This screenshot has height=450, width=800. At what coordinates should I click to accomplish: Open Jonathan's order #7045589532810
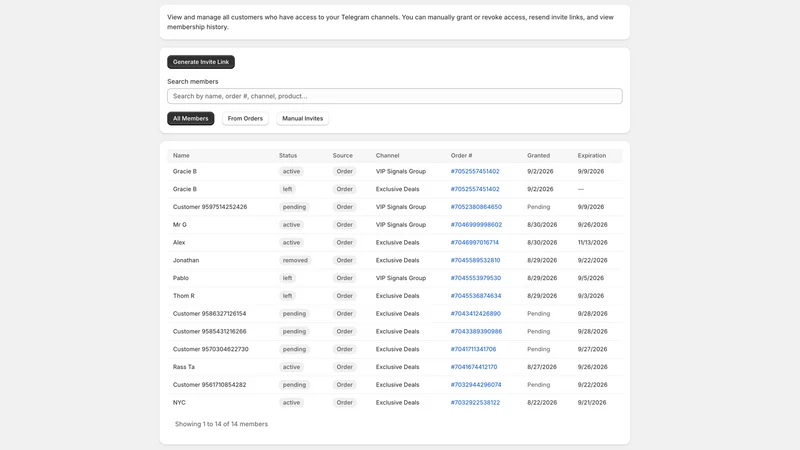[x=475, y=260]
